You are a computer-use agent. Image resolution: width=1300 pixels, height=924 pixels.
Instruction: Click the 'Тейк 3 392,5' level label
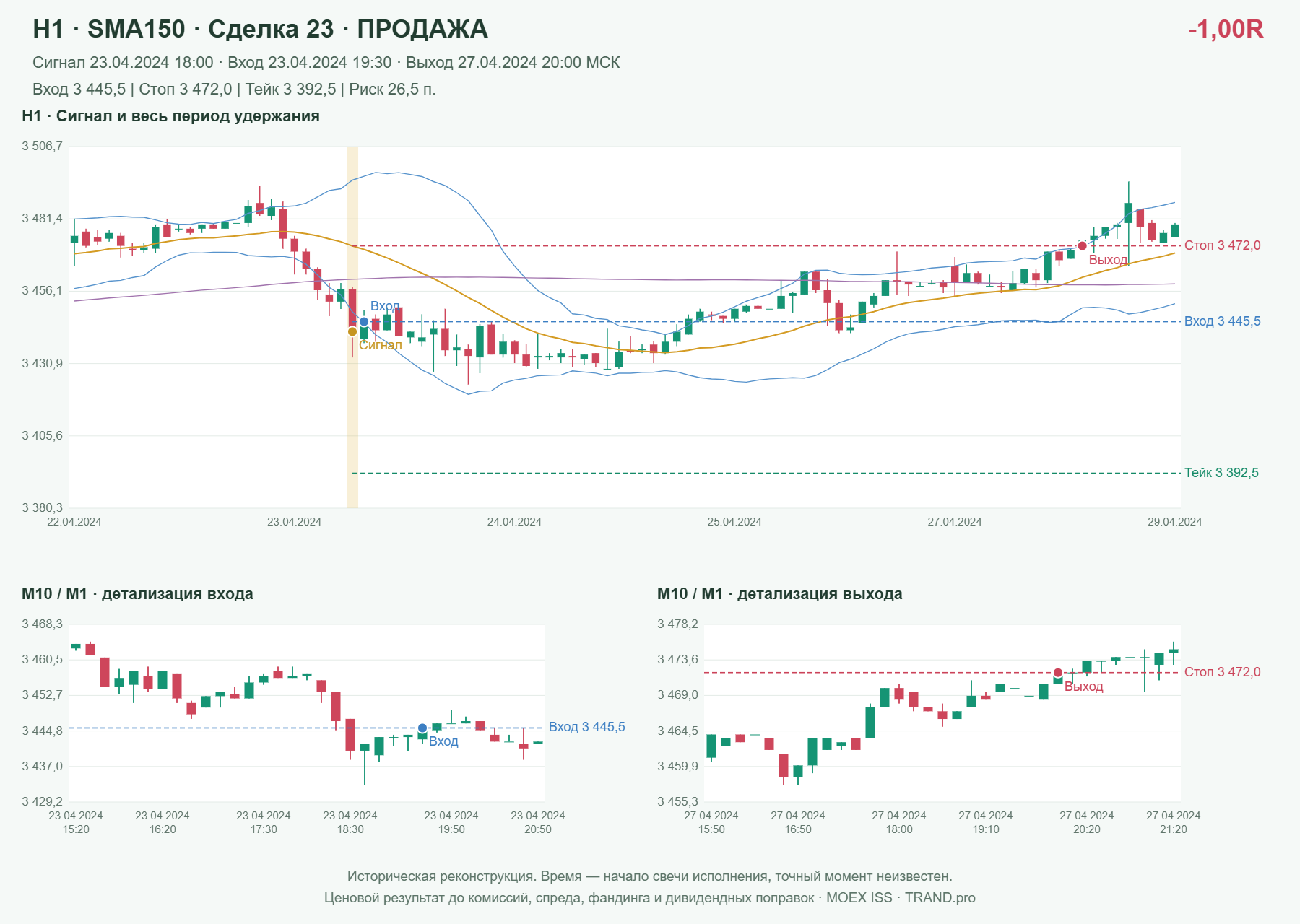[1221, 473]
